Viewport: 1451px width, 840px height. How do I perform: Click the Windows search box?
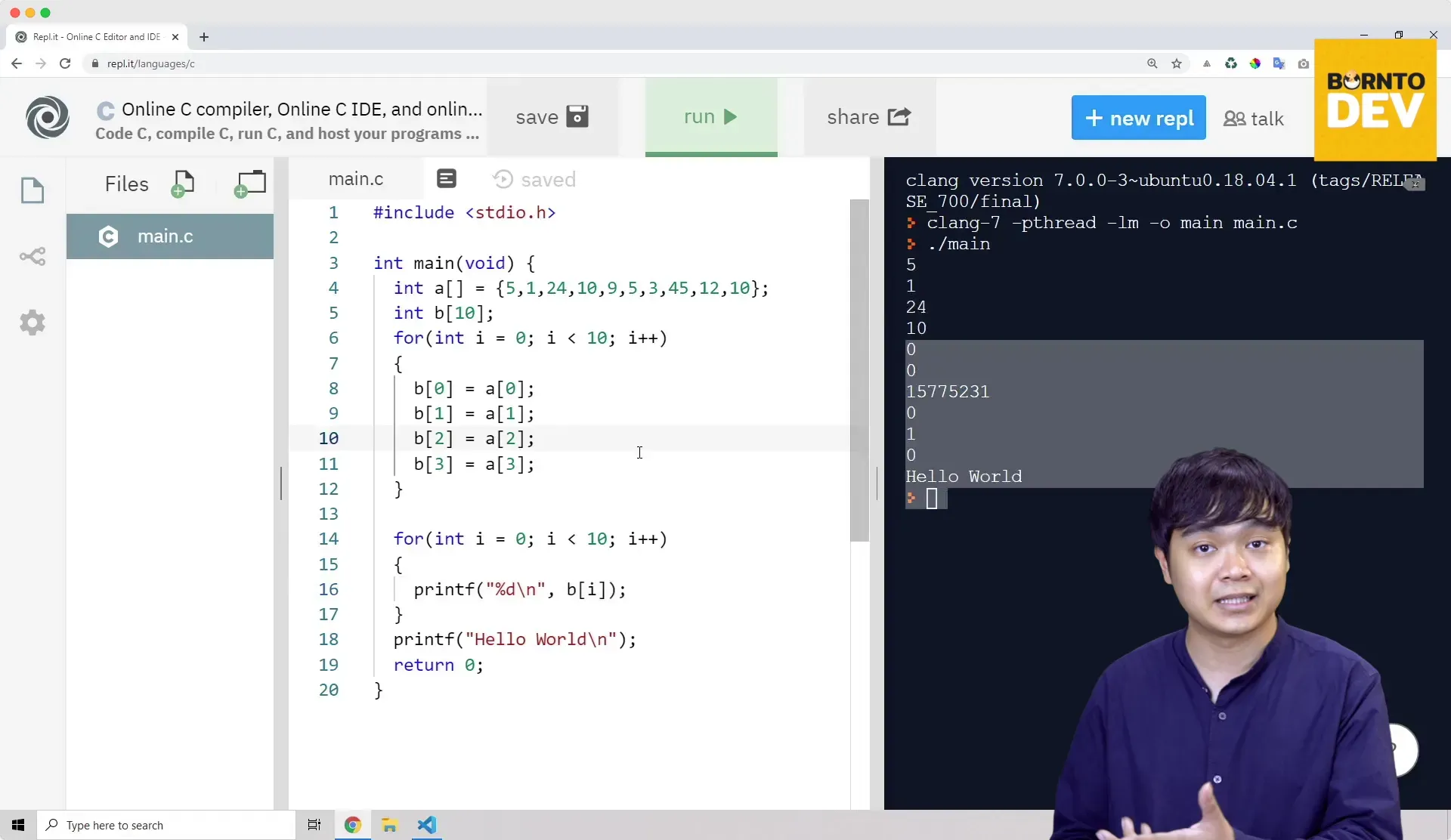click(166, 825)
